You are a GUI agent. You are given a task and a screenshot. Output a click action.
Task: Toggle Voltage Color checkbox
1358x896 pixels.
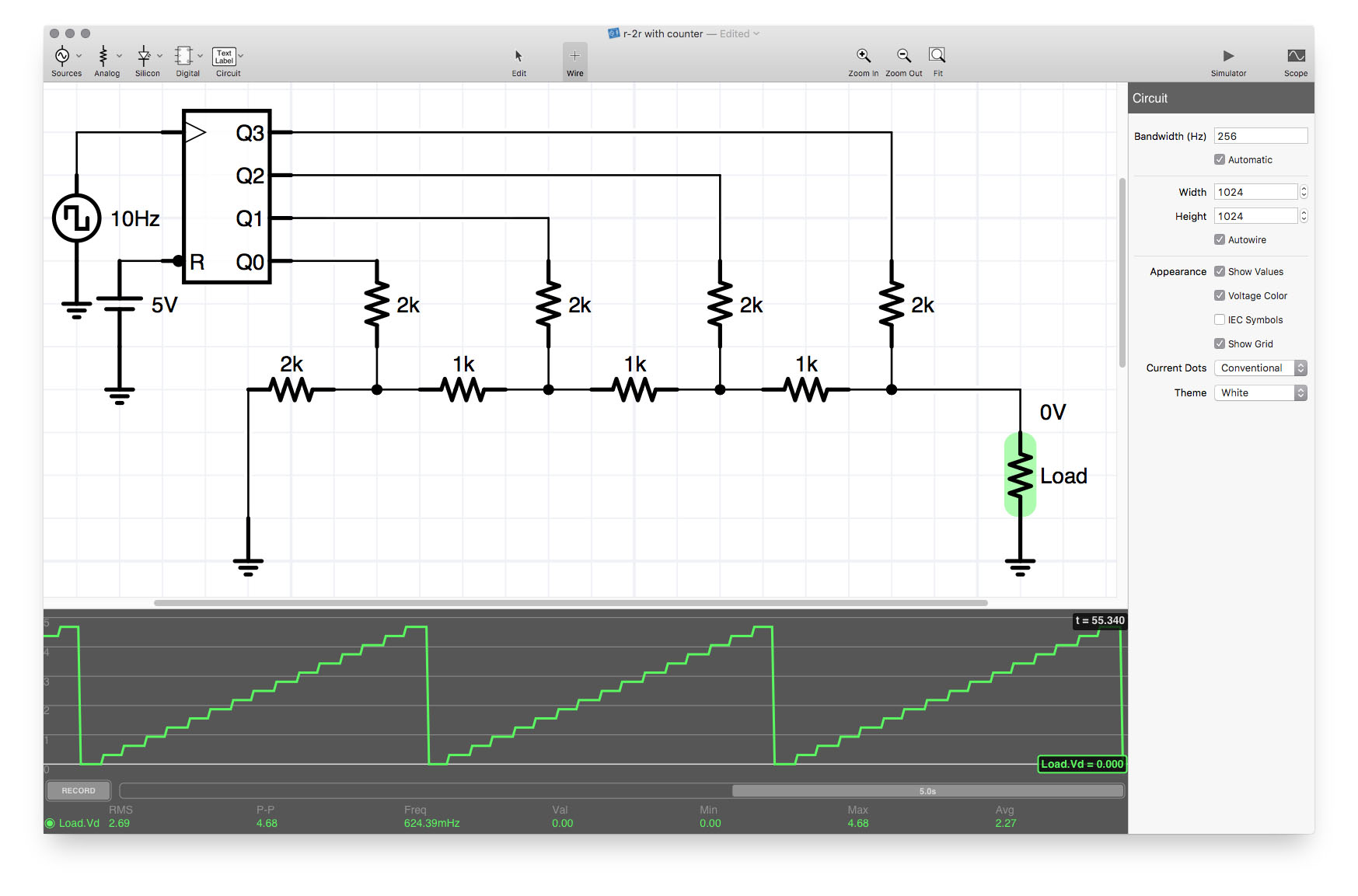point(1220,295)
